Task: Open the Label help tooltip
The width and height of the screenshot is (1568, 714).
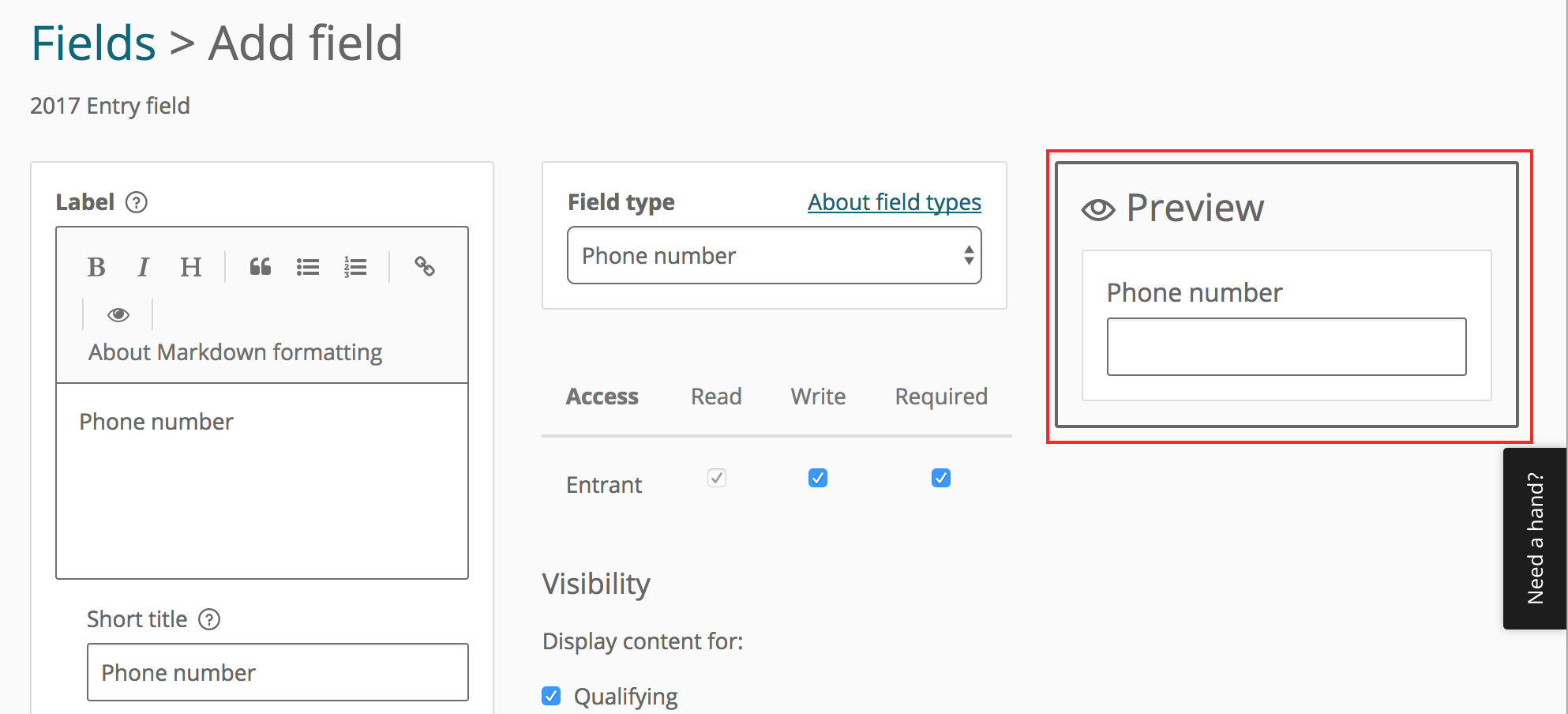Action: pos(137,202)
